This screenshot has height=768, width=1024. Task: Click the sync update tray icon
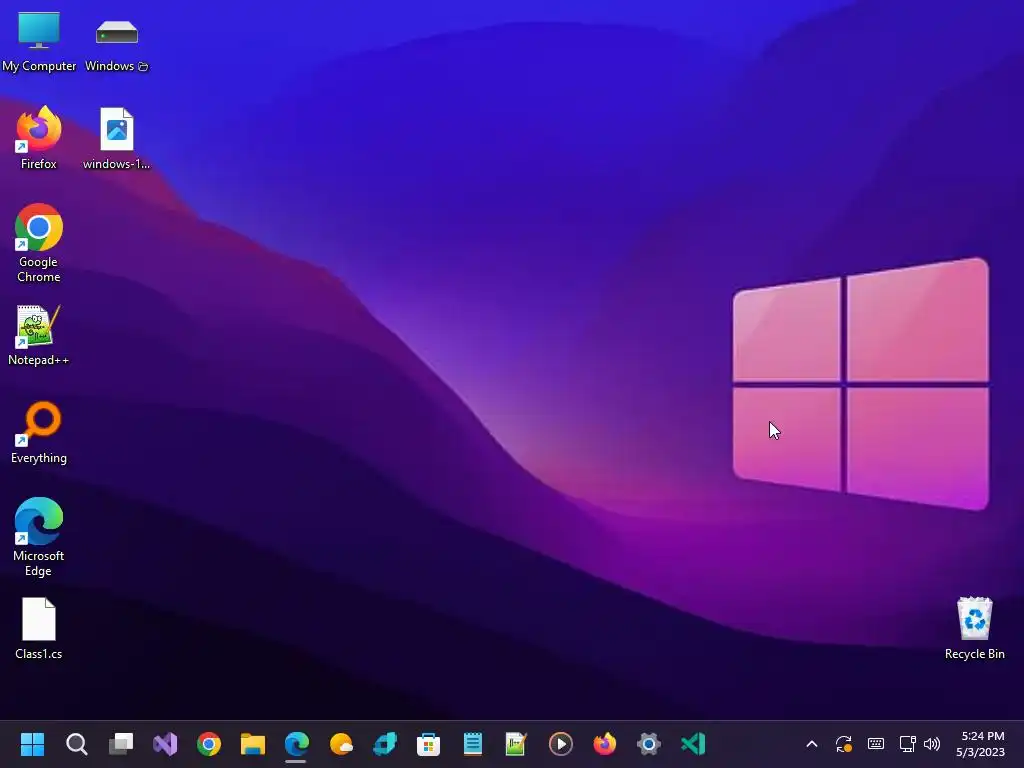(844, 744)
